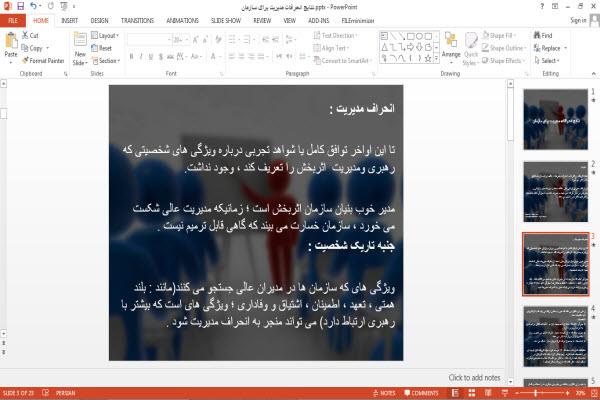Open Help with the question mark icon
The width and height of the screenshot is (600, 400).
542,7
